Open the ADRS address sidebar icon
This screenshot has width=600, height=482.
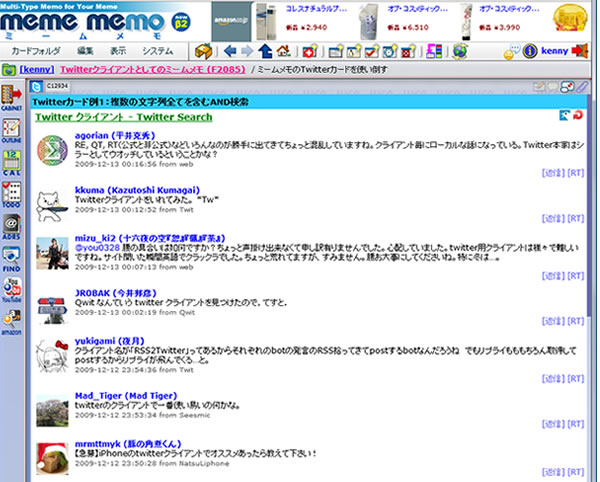(11, 227)
